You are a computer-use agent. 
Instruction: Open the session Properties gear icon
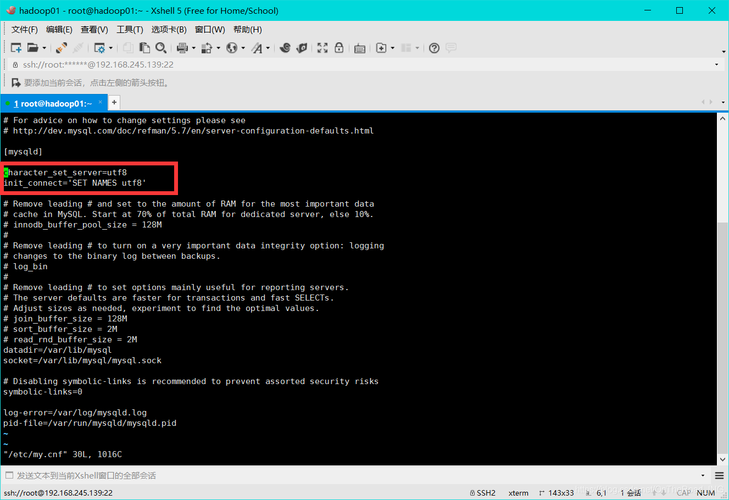[x=99, y=48]
